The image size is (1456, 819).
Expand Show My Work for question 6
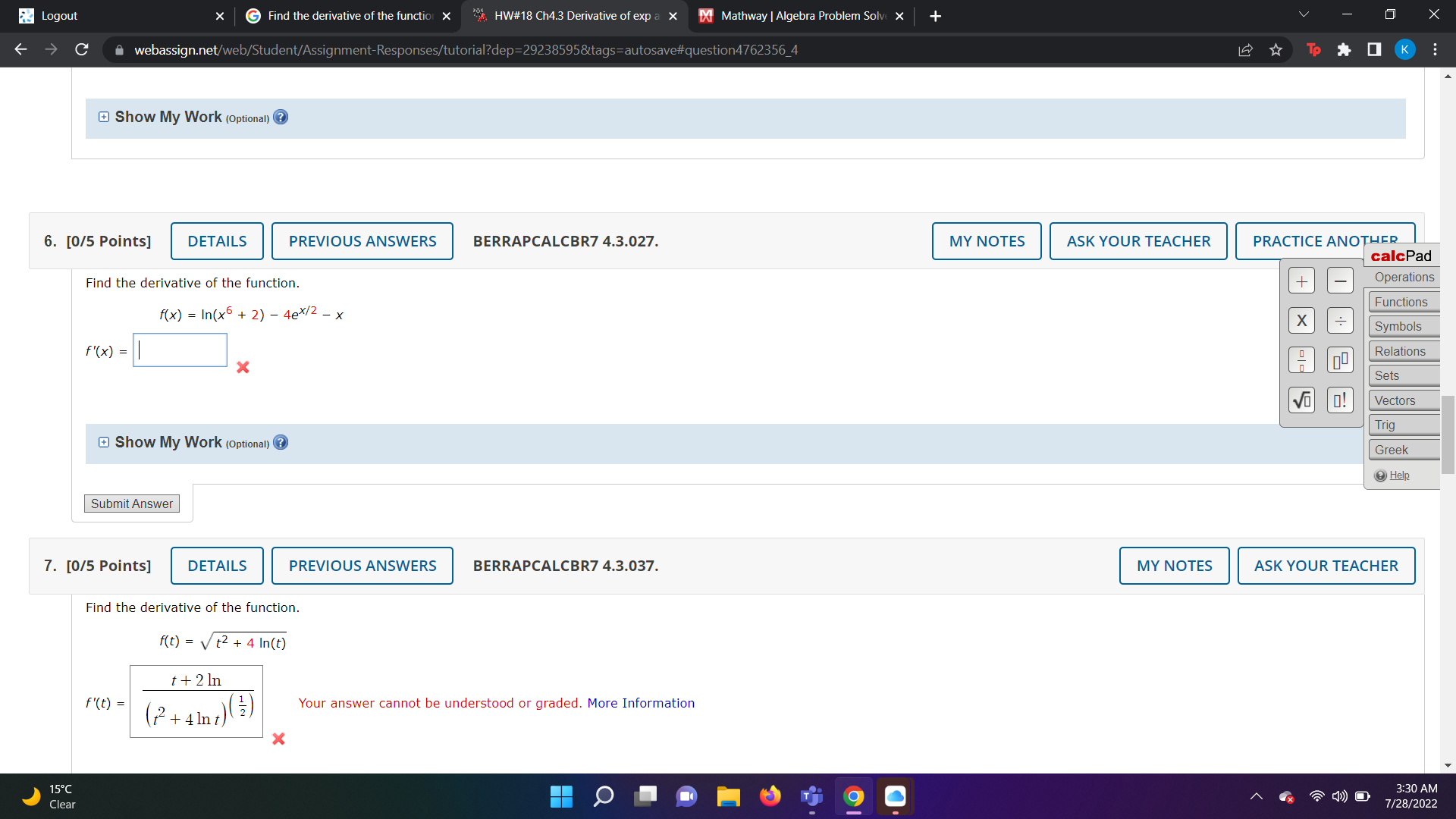click(x=104, y=442)
